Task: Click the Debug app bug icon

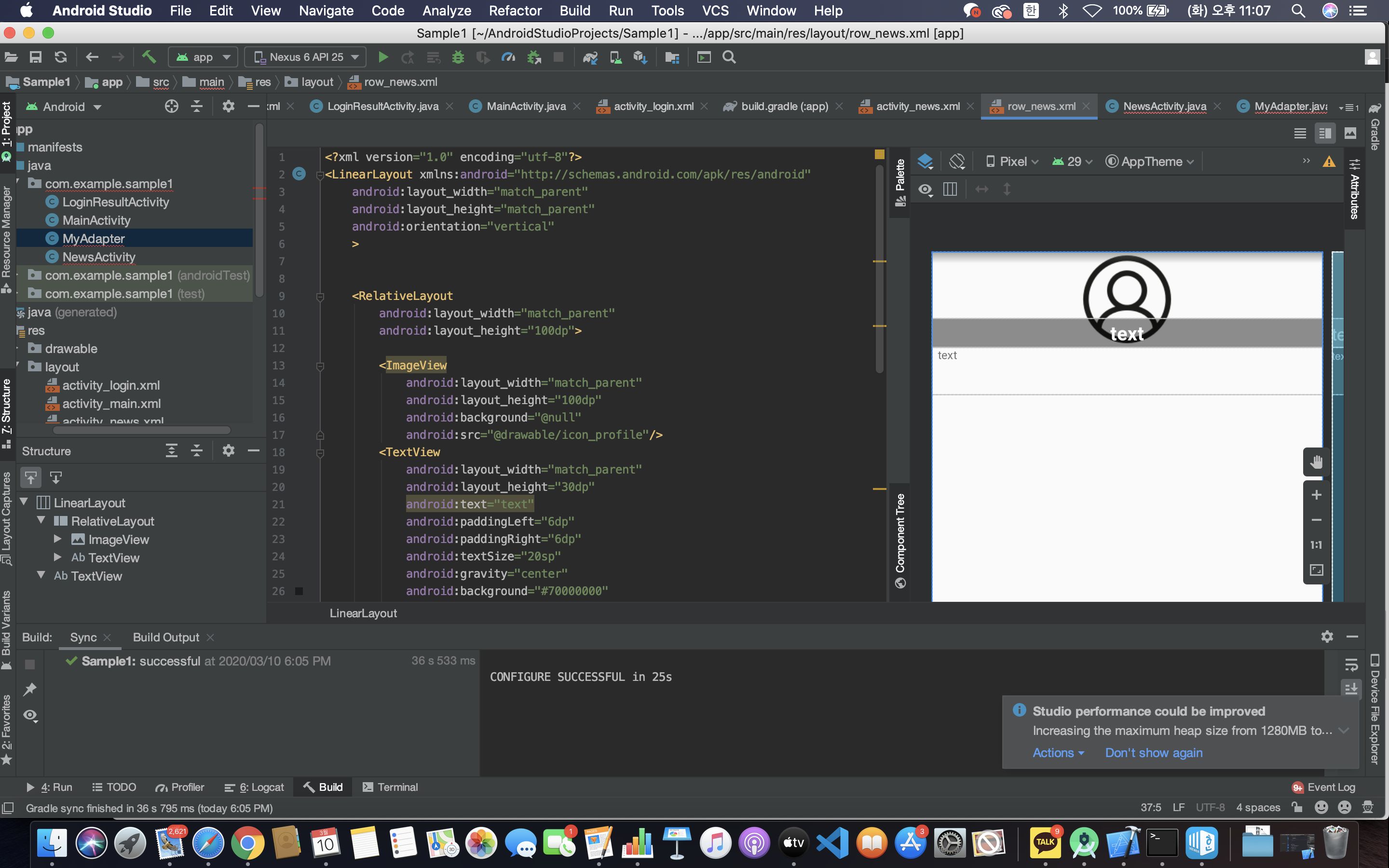Action: (457, 57)
